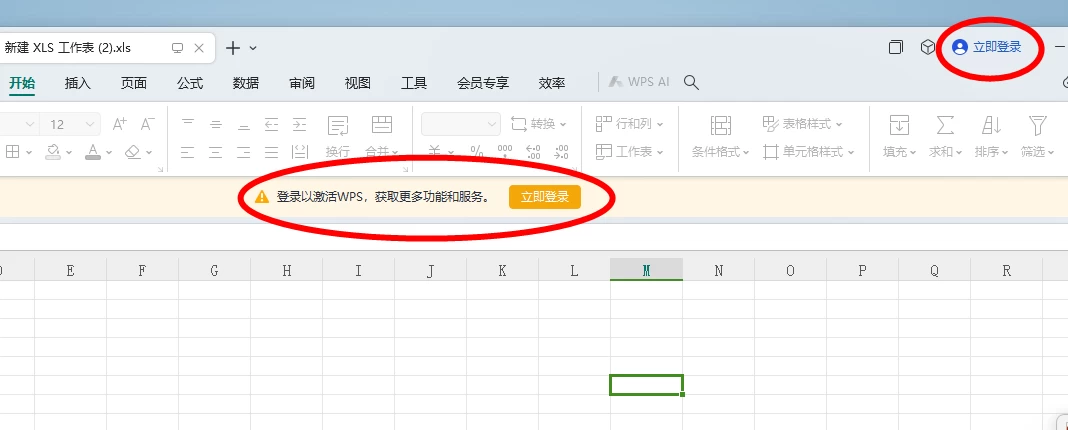Image resolution: width=1068 pixels, height=430 pixels.
Task: Open the font size dropdown showing 12
Action: pos(70,124)
